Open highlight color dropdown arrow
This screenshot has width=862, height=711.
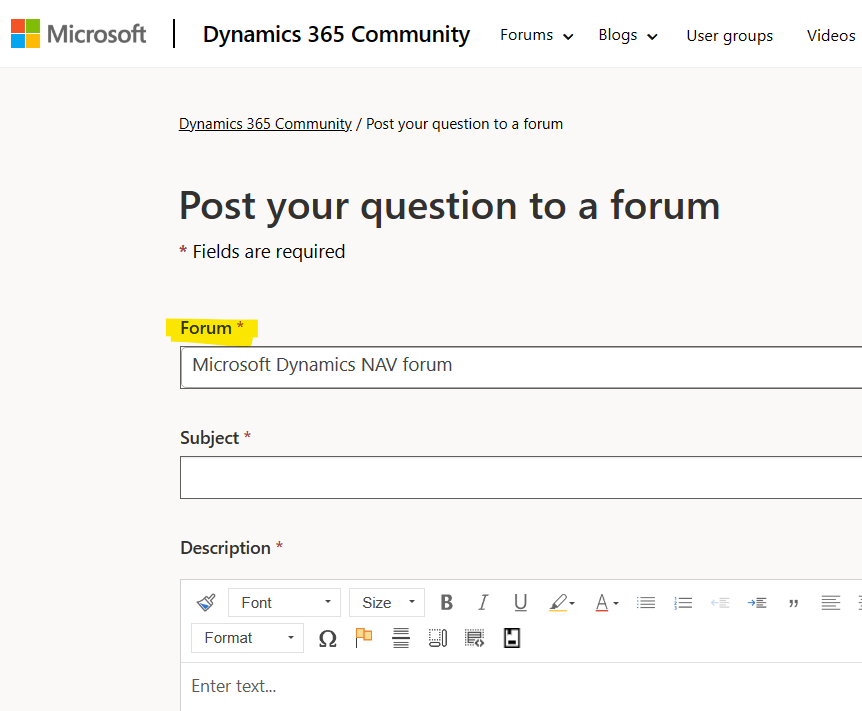(572, 603)
